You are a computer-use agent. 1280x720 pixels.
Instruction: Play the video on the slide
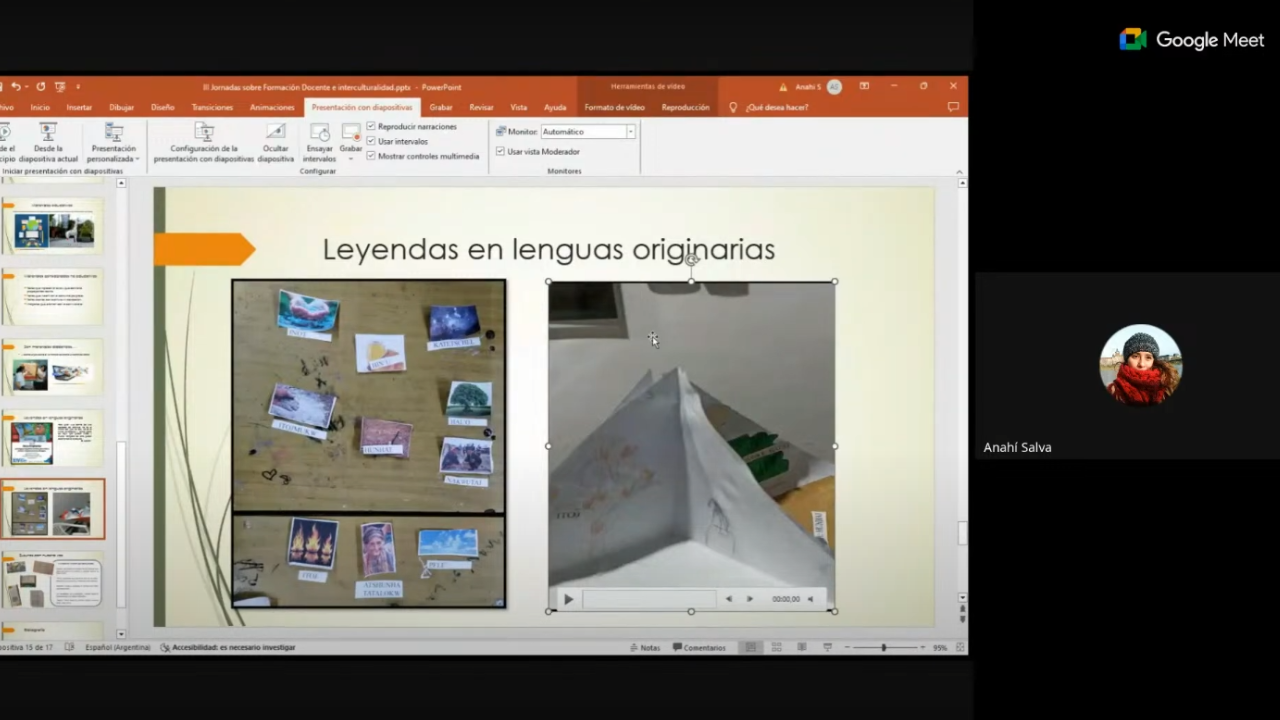(568, 599)
